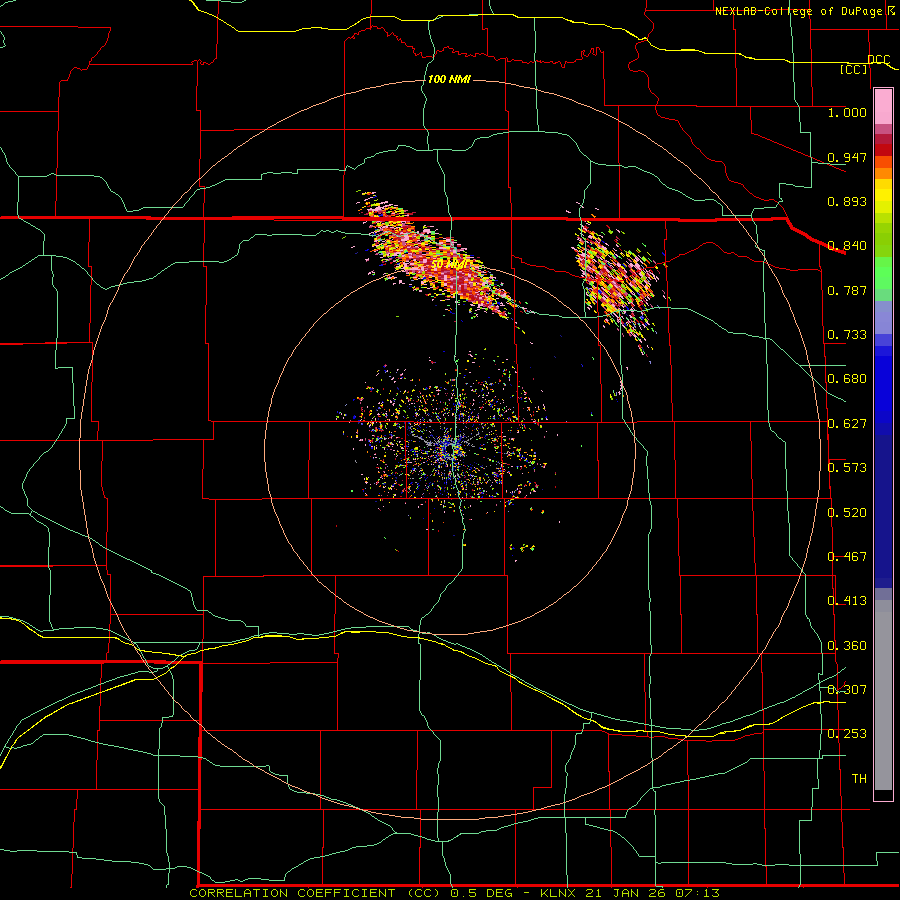Select the 0.573 scale value
The image size is (900, 900).
point(847,468)
